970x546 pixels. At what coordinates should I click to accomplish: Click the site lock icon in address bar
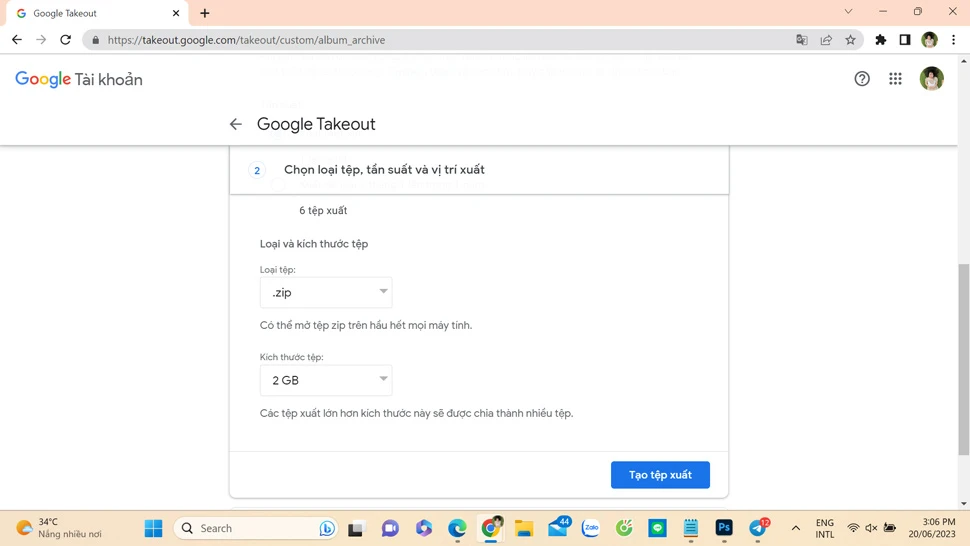coord(95,40)
